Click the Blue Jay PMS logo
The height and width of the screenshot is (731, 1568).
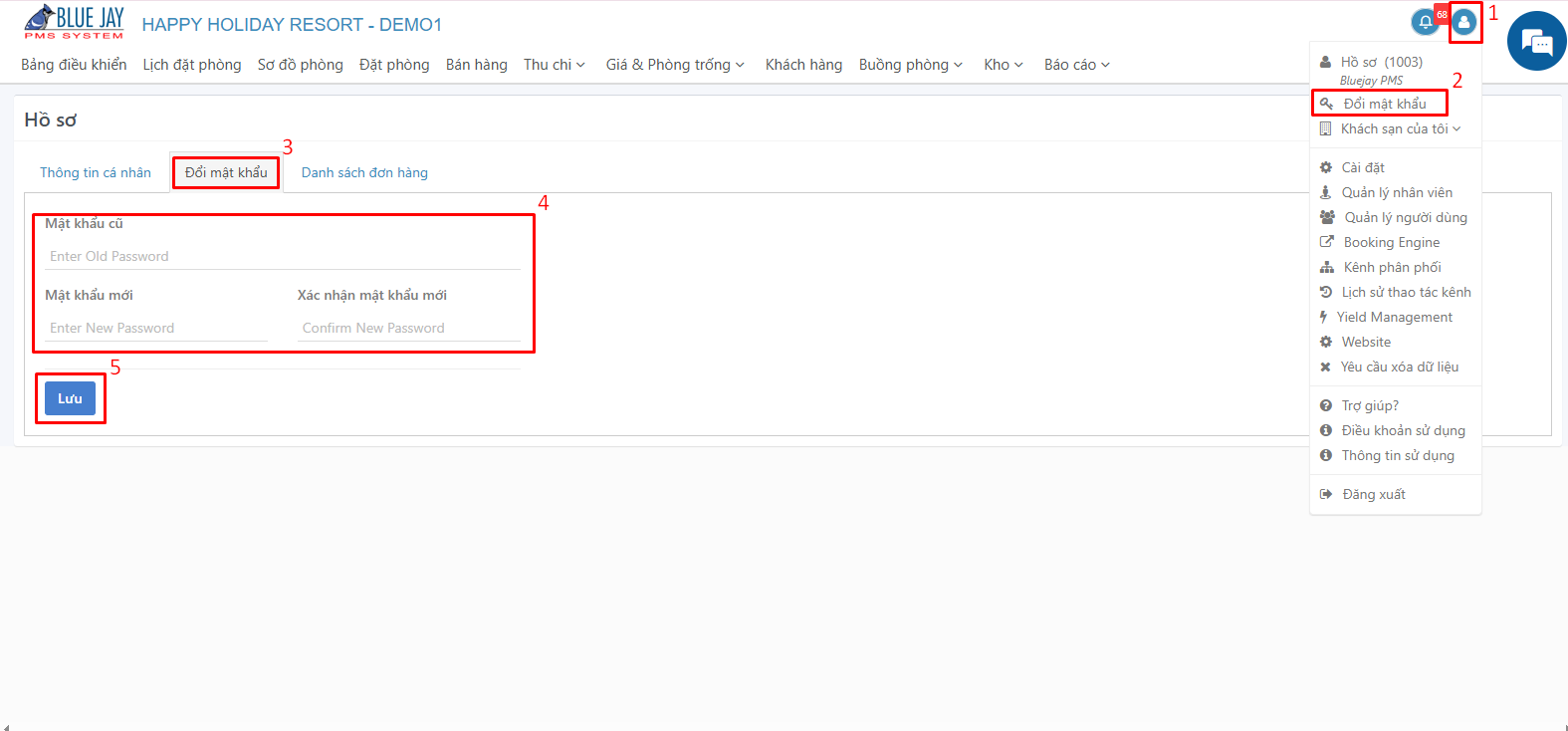click(x=74, y=22)
